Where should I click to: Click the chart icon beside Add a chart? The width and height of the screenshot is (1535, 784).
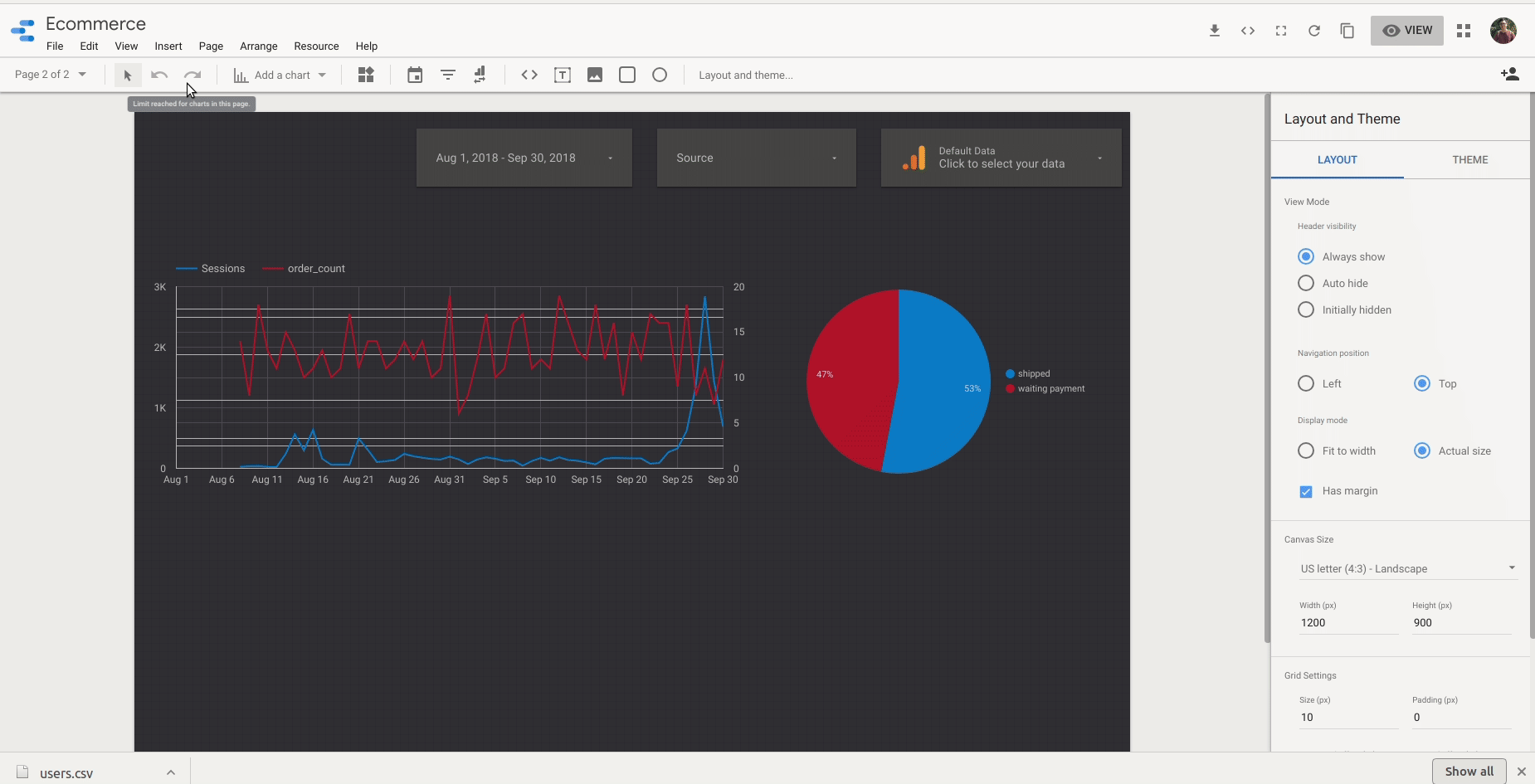coord(241,75)
